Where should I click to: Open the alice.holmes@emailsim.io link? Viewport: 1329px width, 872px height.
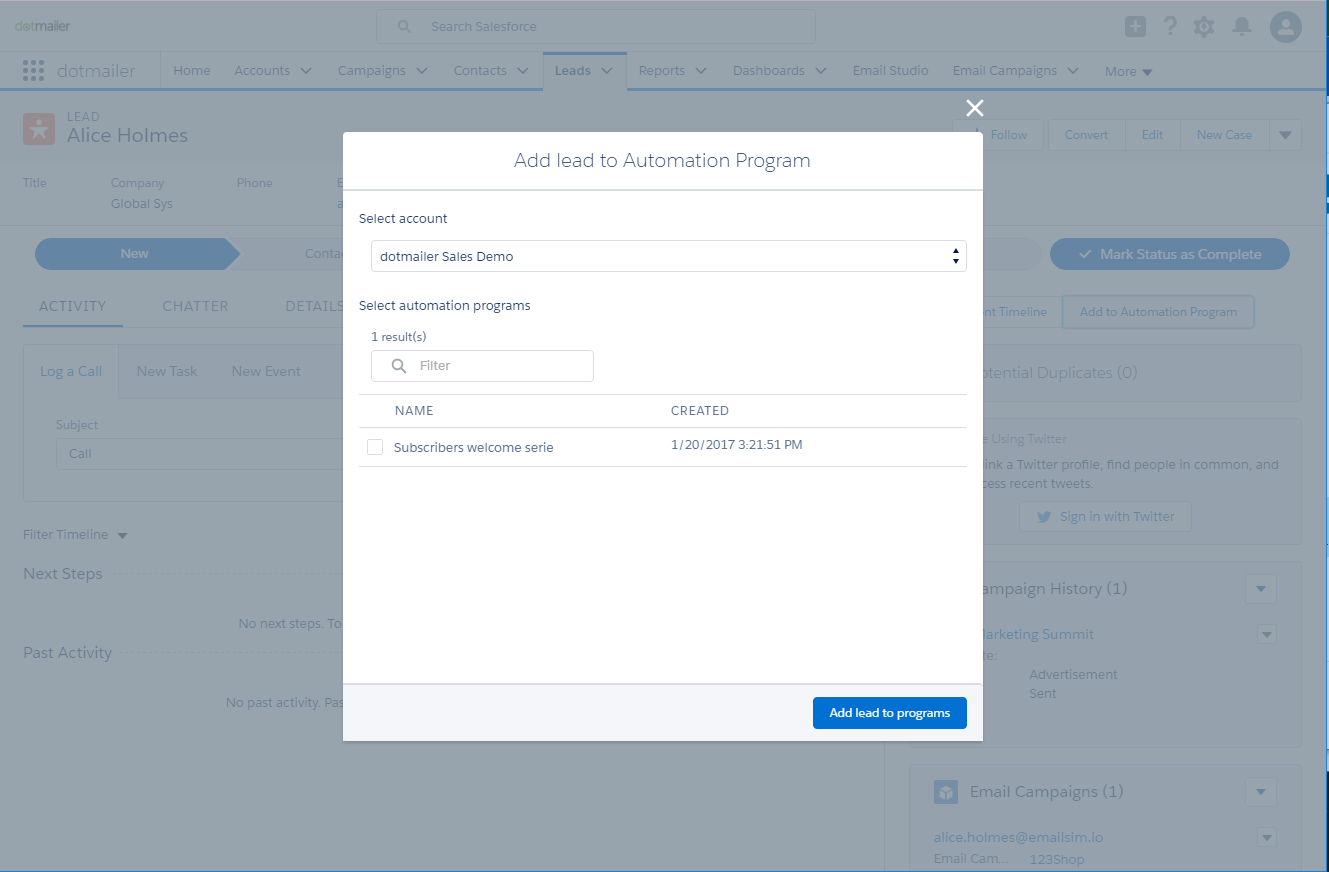1018,837
